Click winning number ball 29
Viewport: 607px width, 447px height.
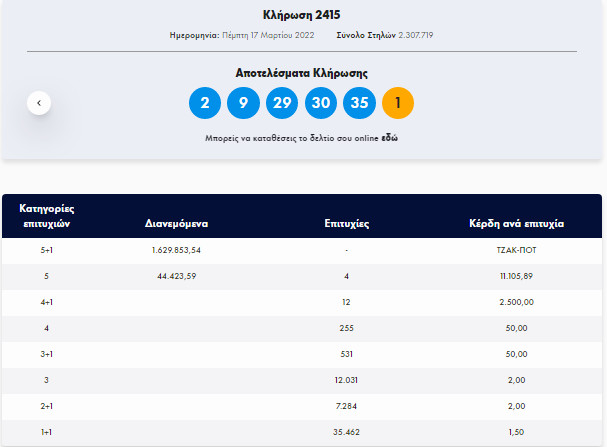tap(282, 103)
